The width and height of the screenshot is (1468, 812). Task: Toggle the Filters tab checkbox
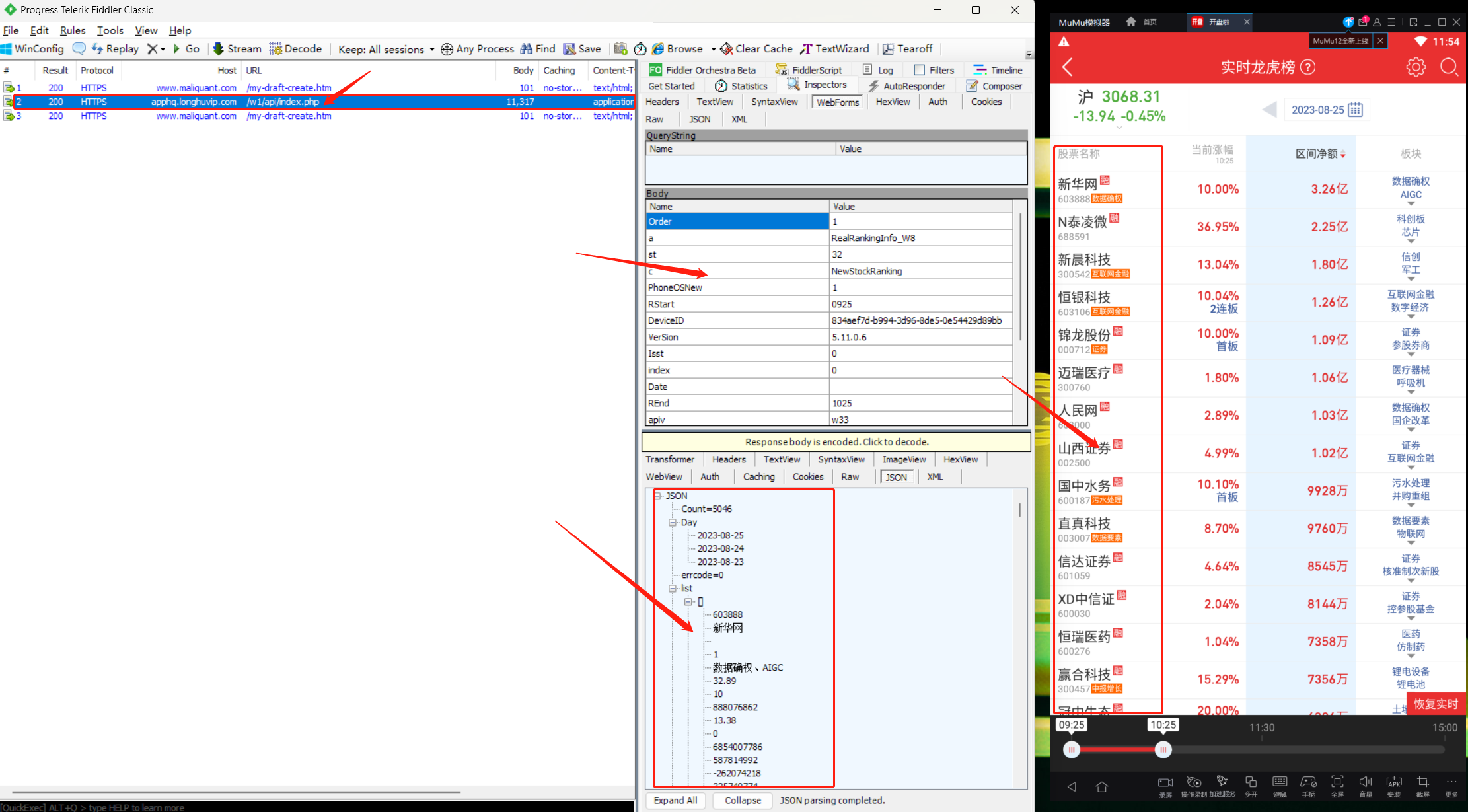[919, 70]
